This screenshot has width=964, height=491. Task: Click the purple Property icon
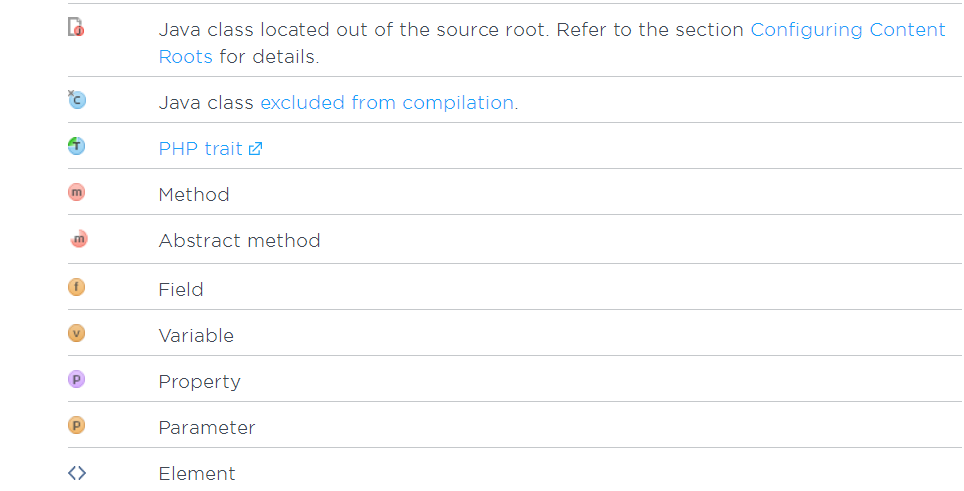coord(76,379)
